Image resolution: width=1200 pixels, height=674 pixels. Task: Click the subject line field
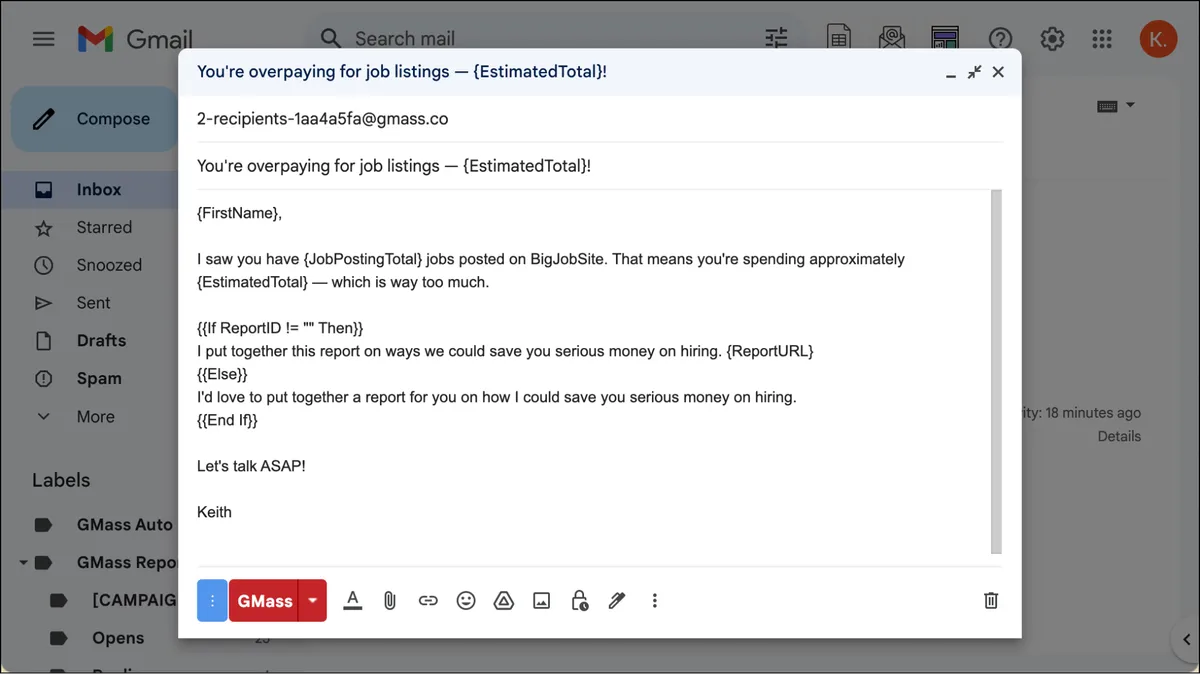(x=599, y=166)
